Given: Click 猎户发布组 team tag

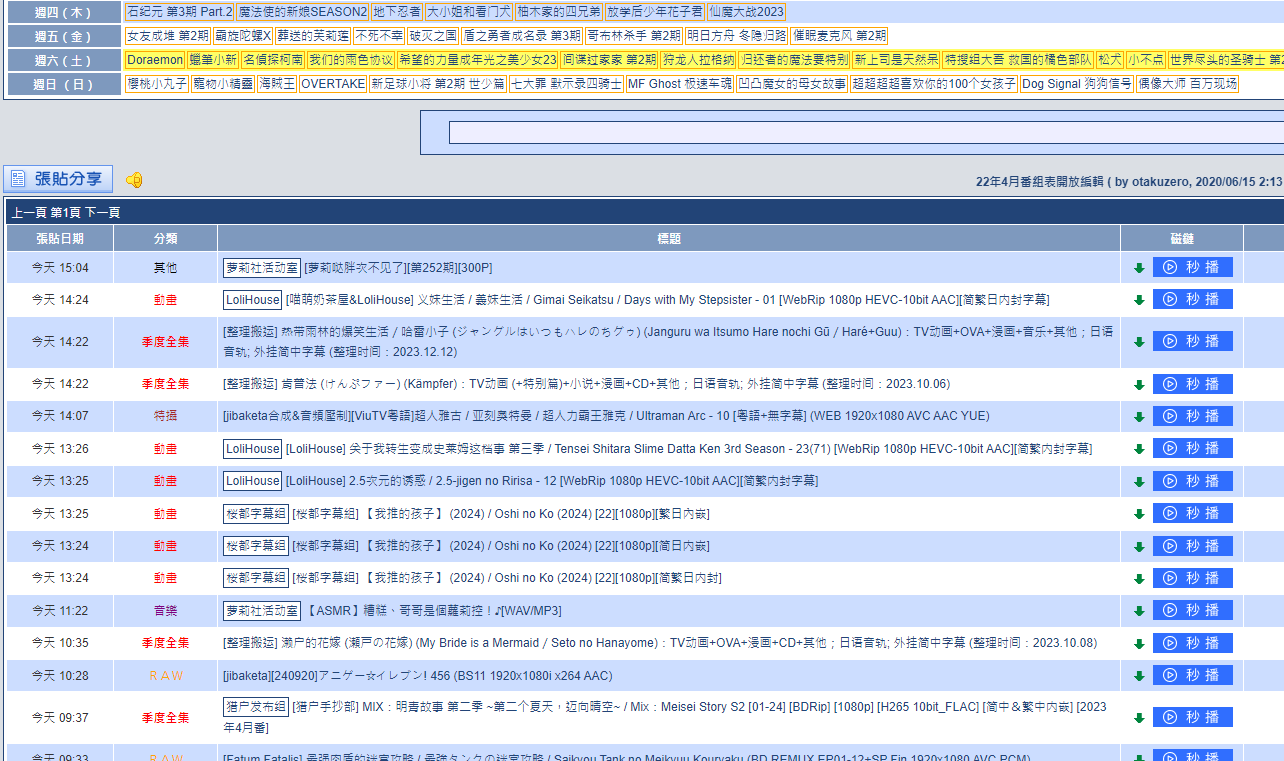Looking at the screenshot, I should 256,707.
